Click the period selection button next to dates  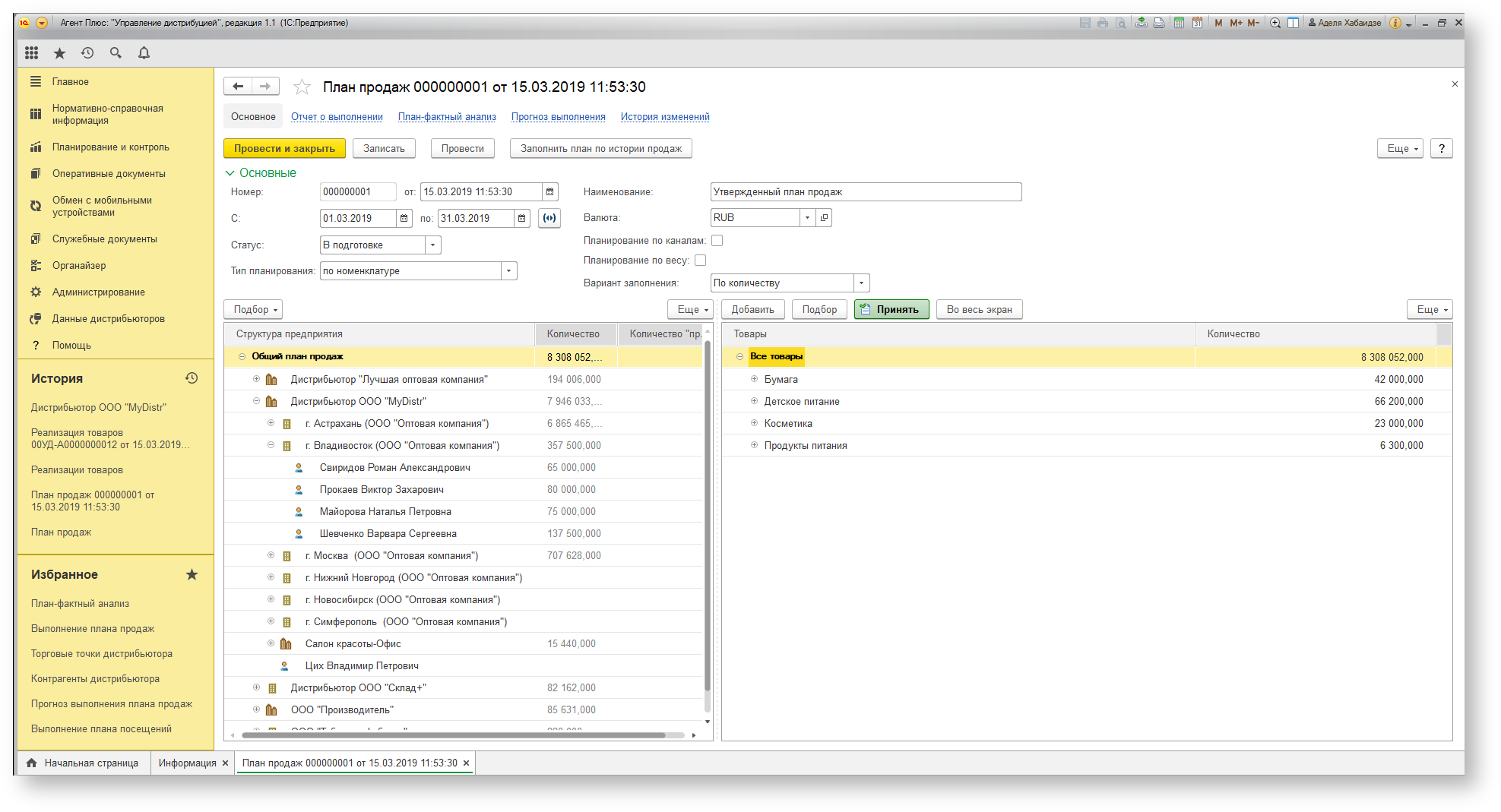pyautogui.click(x=549, y=218)
